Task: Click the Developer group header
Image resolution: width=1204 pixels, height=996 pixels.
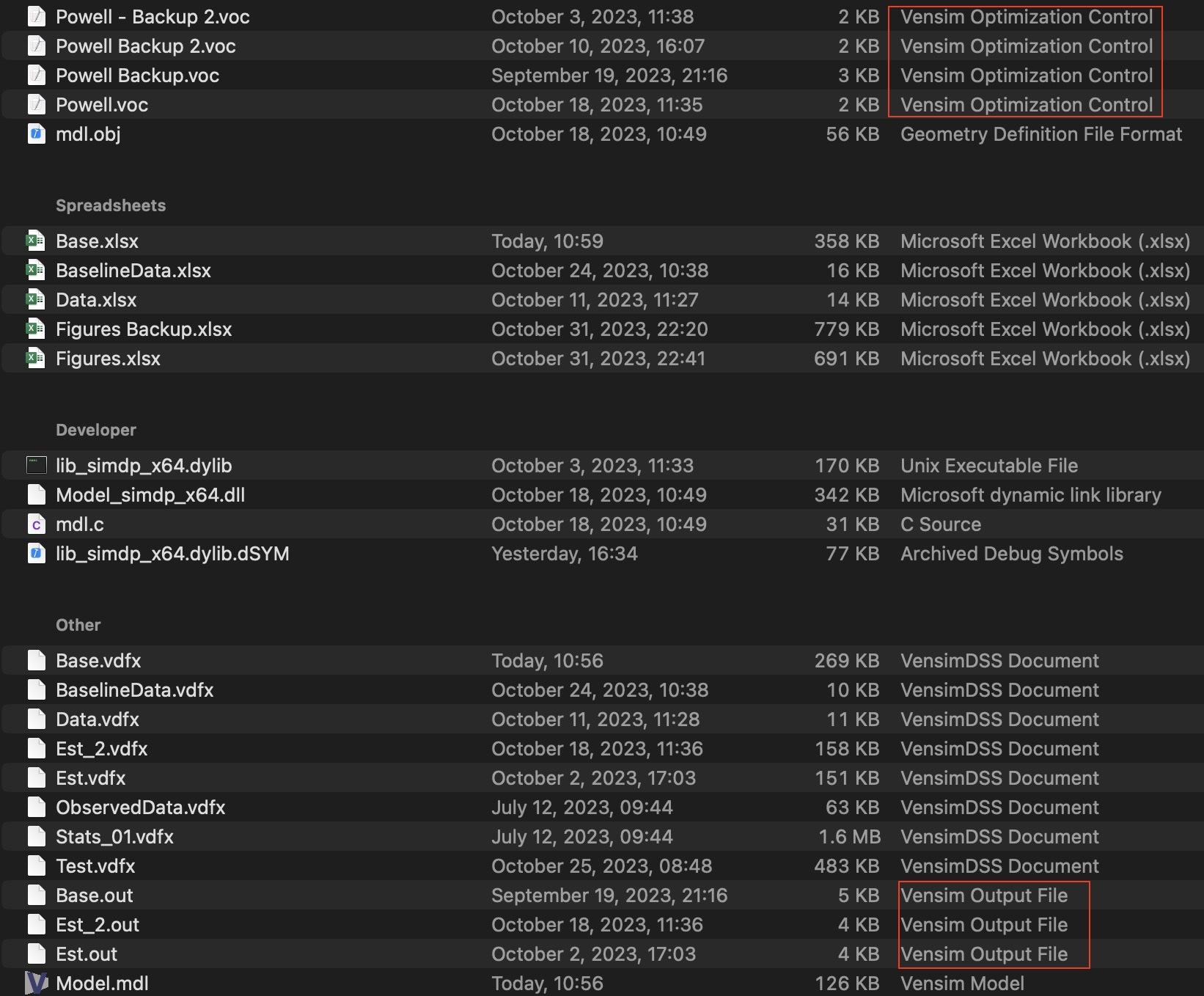Action: click(96, 430)
